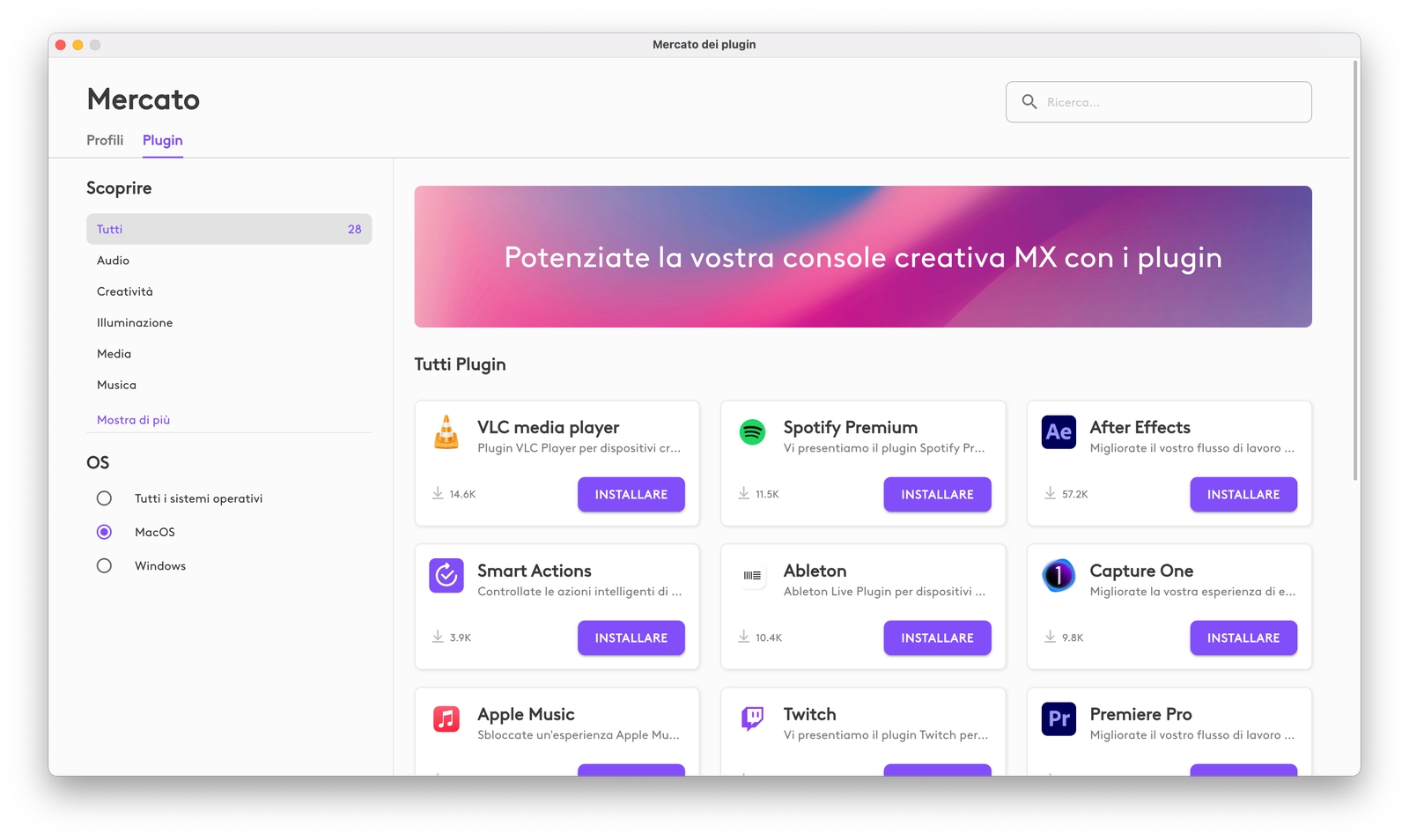Install the Ableton plugin
1409x840 pixels.
click(x=937, y=637)
